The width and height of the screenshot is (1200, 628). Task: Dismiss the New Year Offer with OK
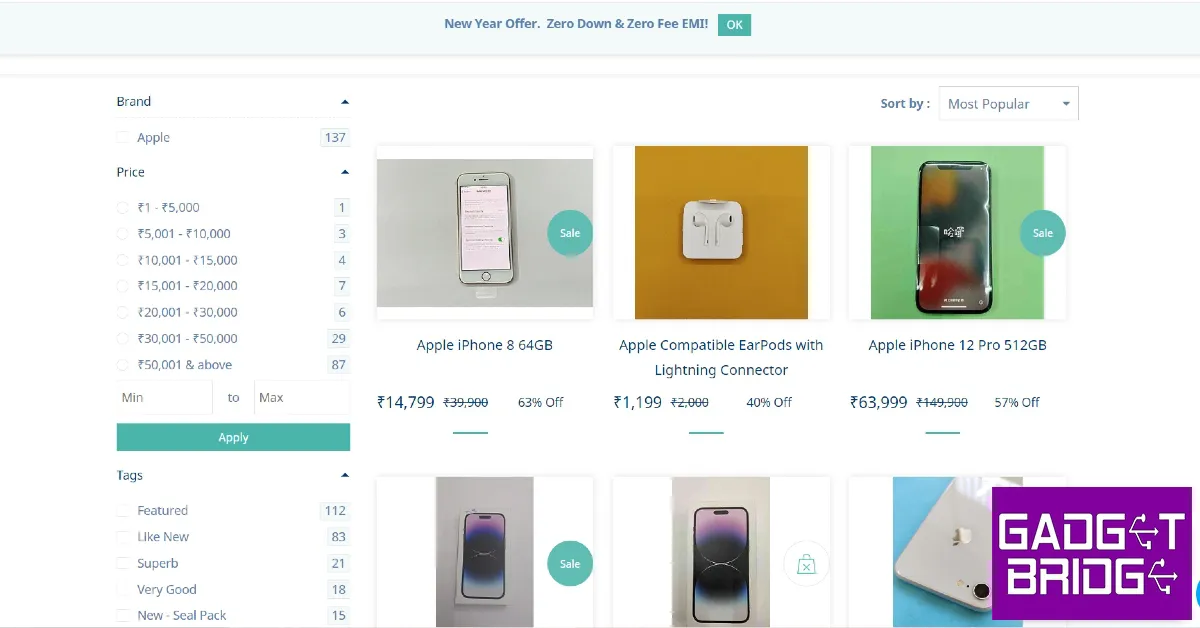click(x=734, y=25)
